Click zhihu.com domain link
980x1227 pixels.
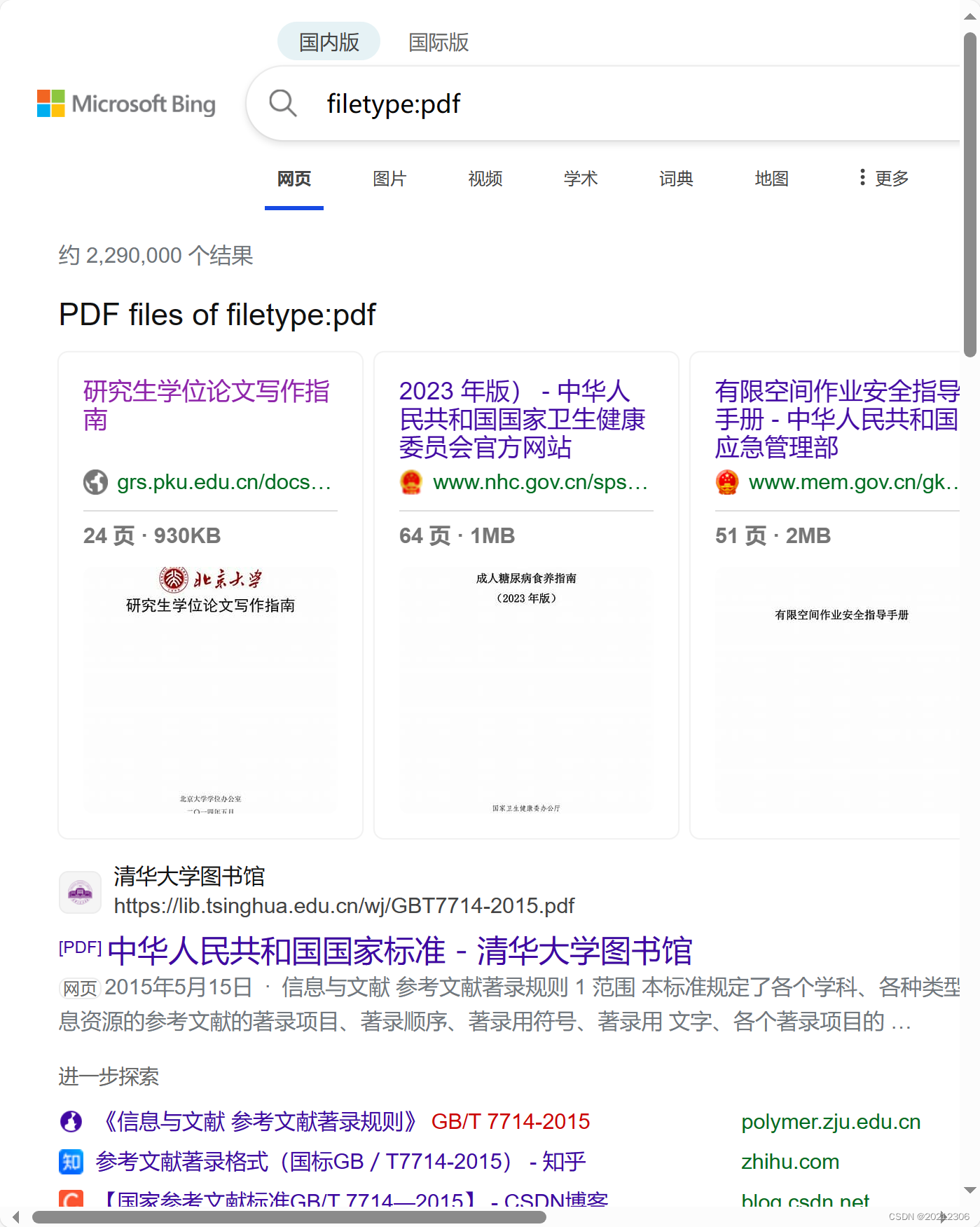coord(790,1162)
